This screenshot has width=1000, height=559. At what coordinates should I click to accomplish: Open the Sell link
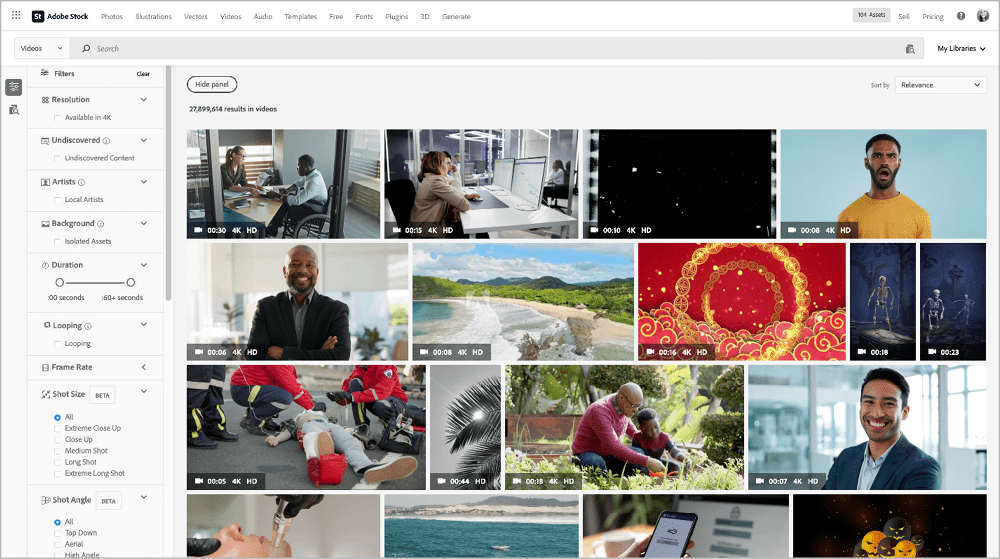pos(904,17)
